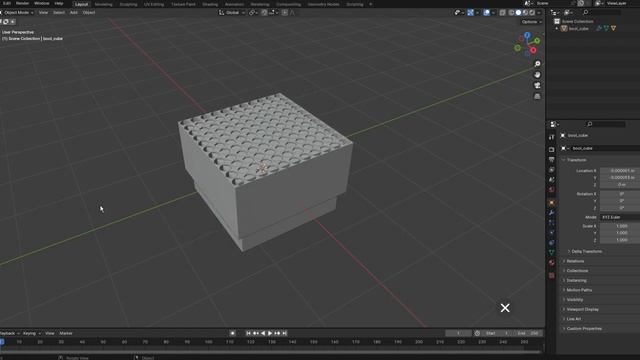Click the Scene Collection icon in outliner
Viewport: 640px width, 360px height.
(557, 21)
